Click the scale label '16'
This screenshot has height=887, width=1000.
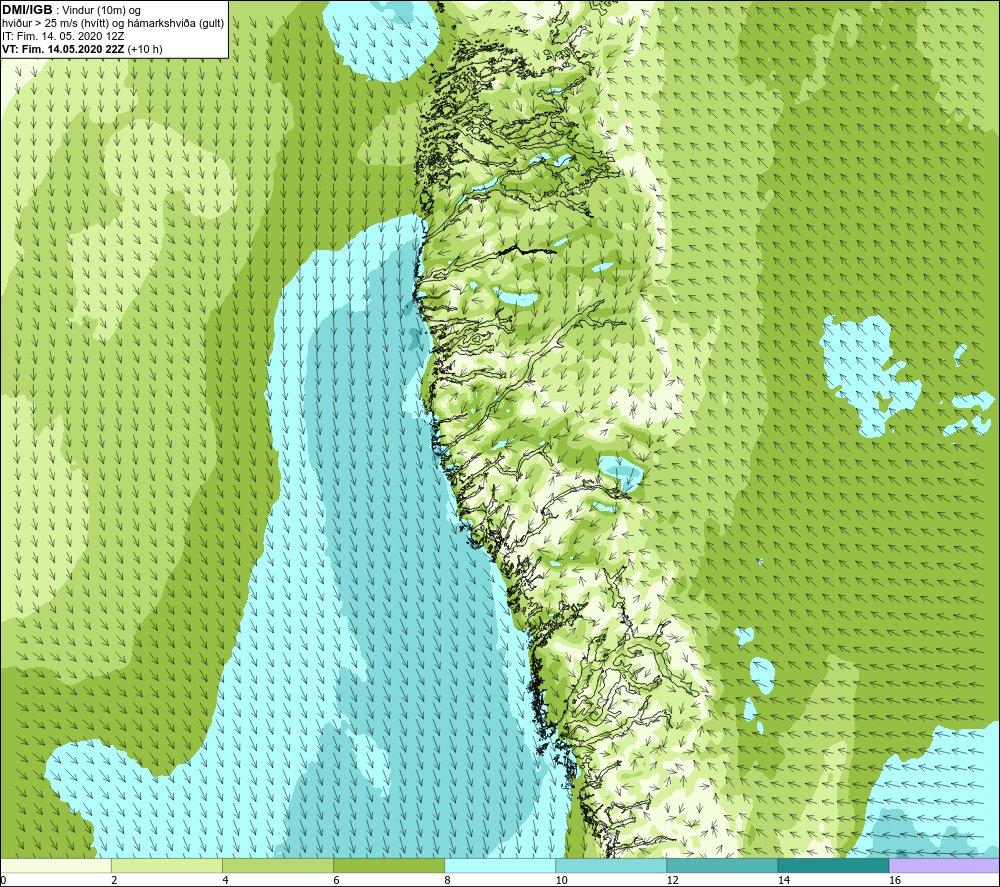pyautogui.click(x=895, y=880)
